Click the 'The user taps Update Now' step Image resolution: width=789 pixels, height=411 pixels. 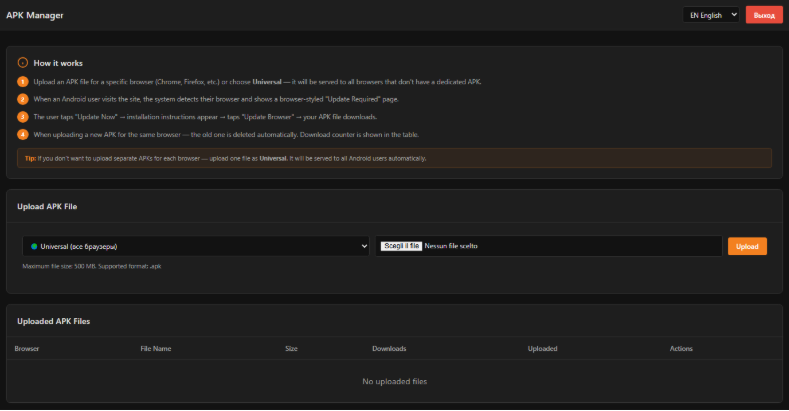tap(205, 117)
